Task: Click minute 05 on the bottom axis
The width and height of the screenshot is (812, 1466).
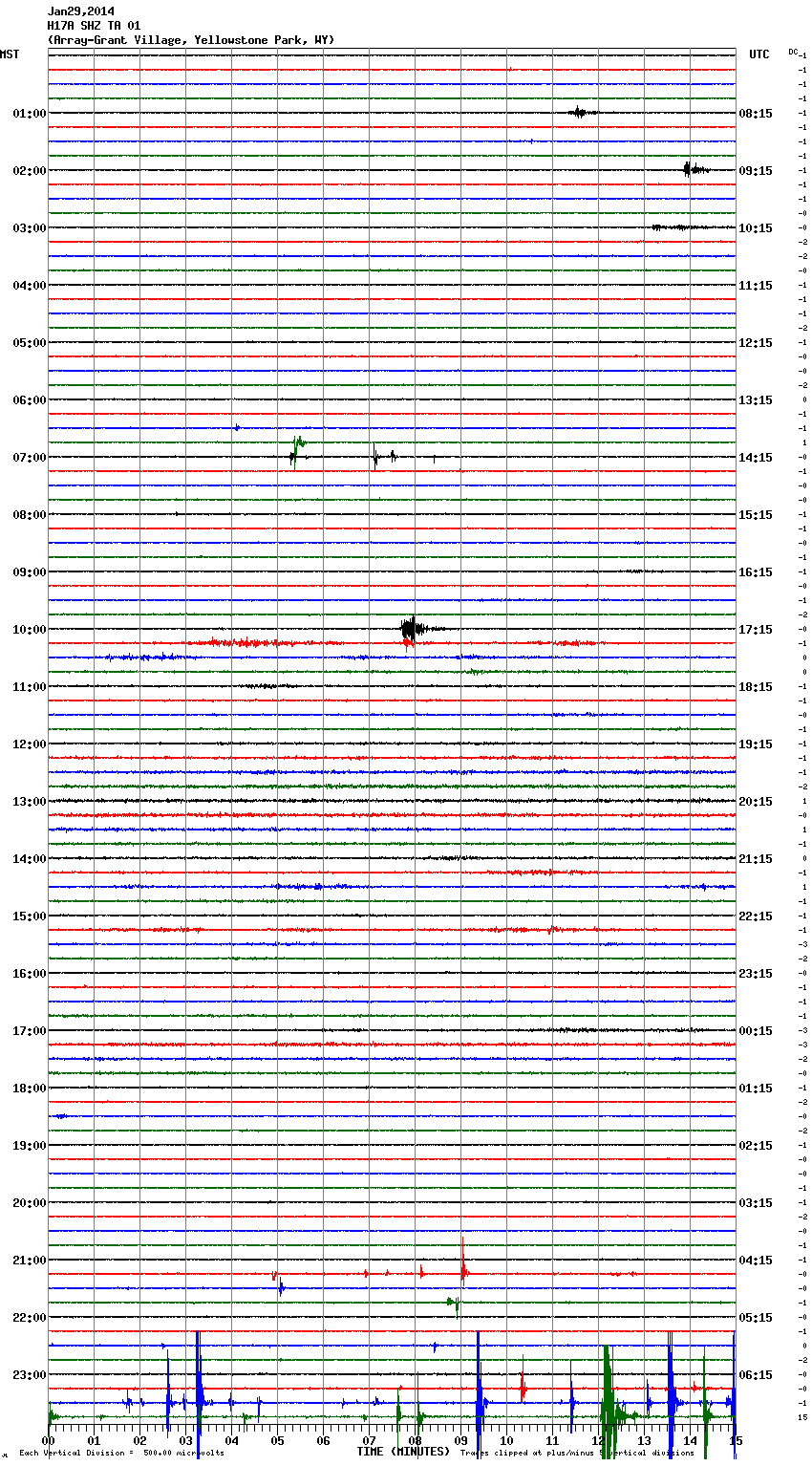Action: point(278,1441)
